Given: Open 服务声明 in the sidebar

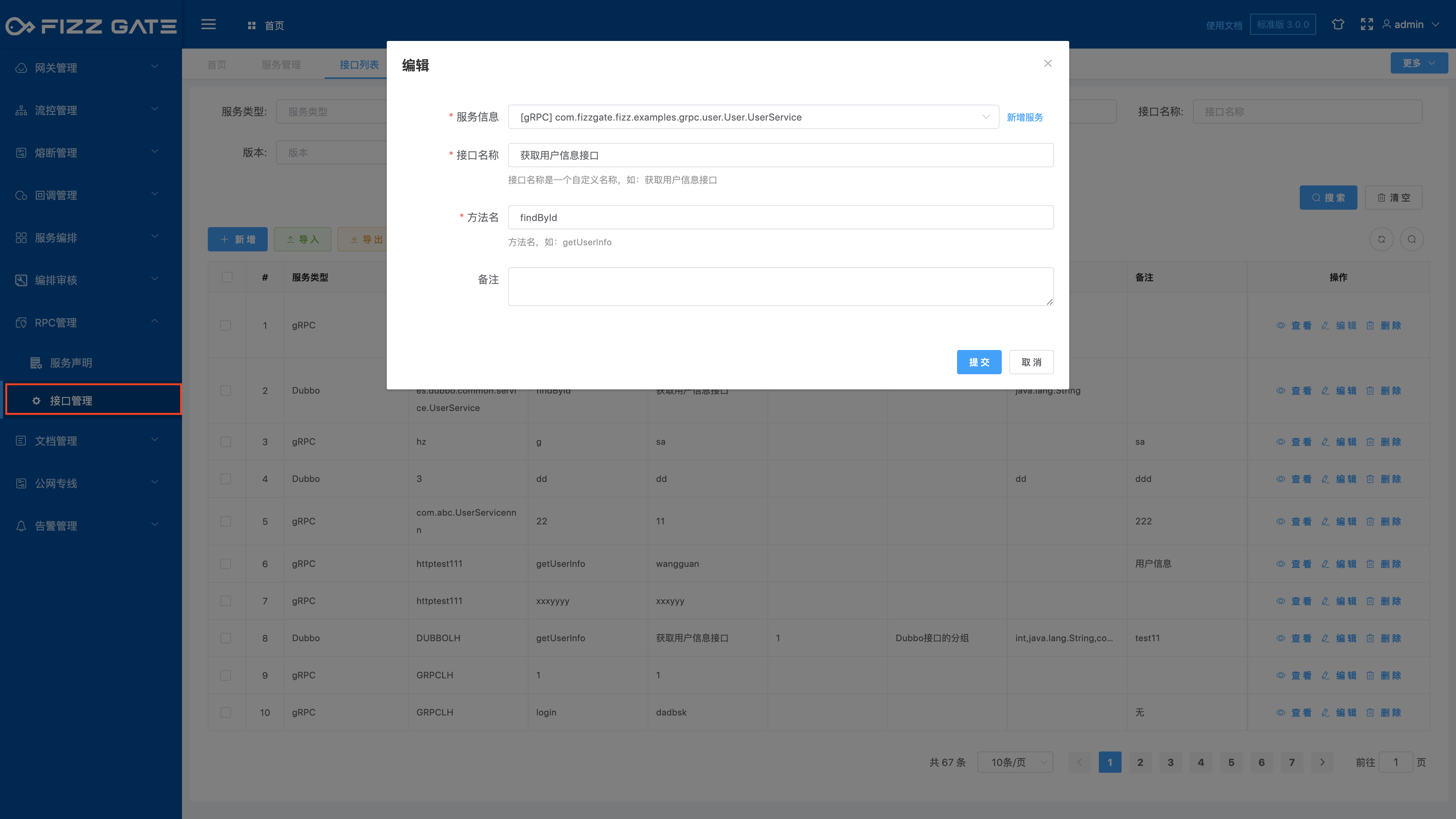Looking at the screenshot, I should (x=71, y=363).
